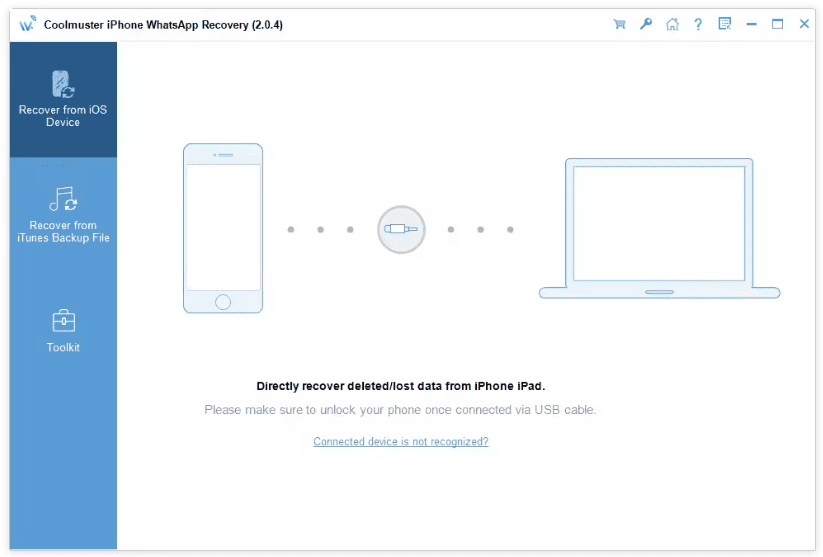Click the music note iTunes icon
Screen dimensions: 823x557
[x=63, y=199]
